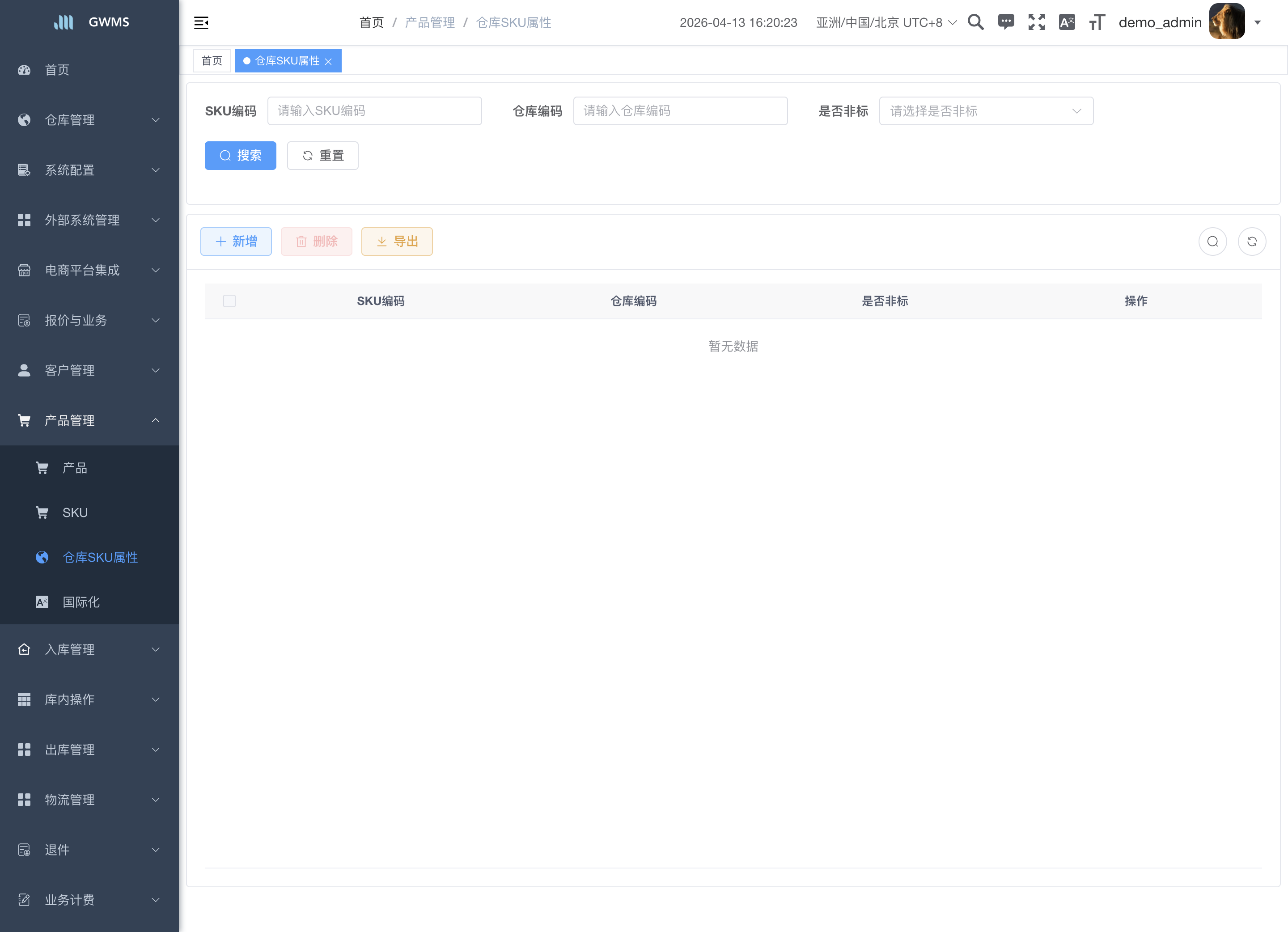1288x932 pixels.
Task: Click the demo_admin username
Action: [x=1160, y=23]
